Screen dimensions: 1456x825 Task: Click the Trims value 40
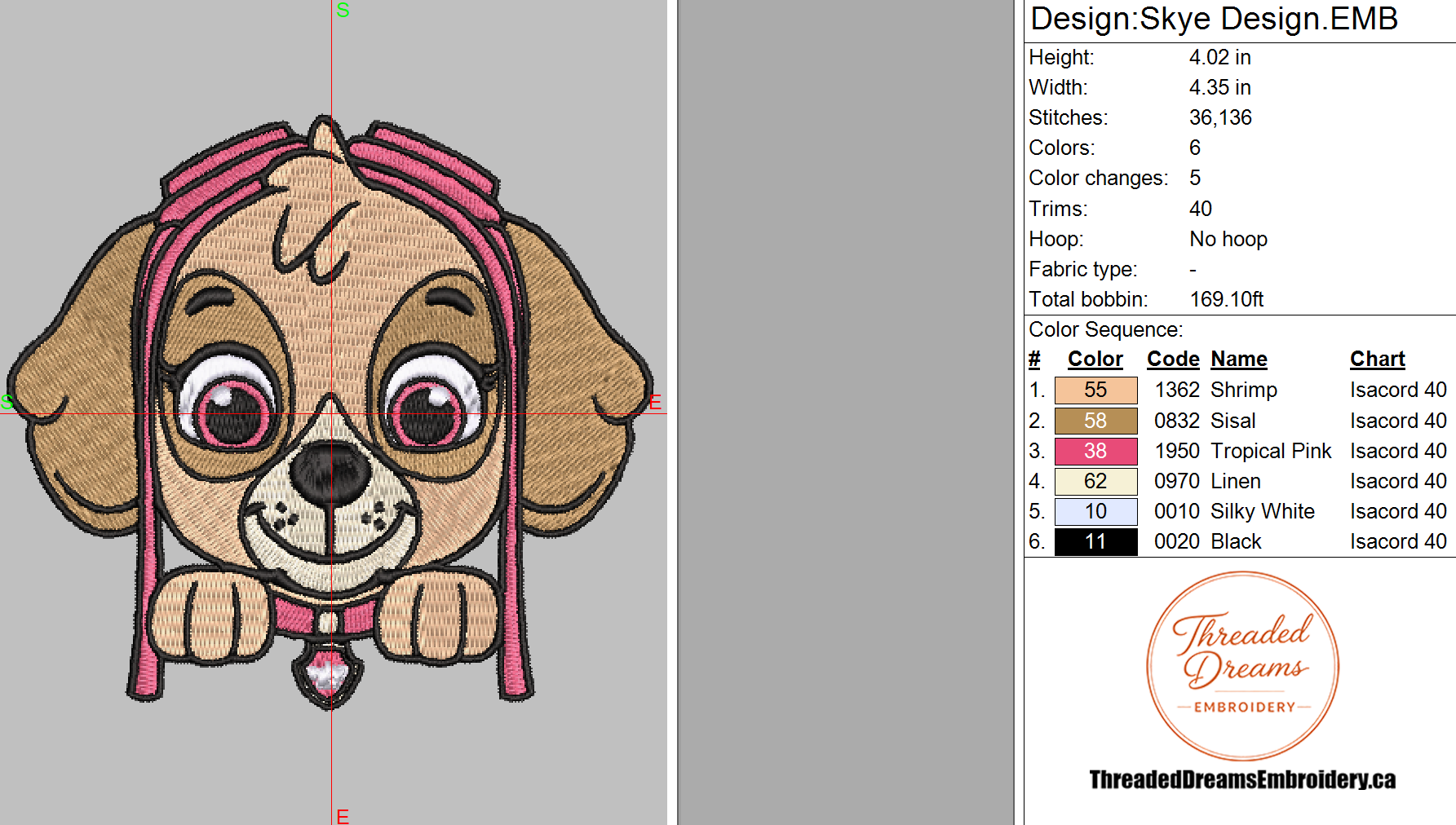(x=1200, y=209)
